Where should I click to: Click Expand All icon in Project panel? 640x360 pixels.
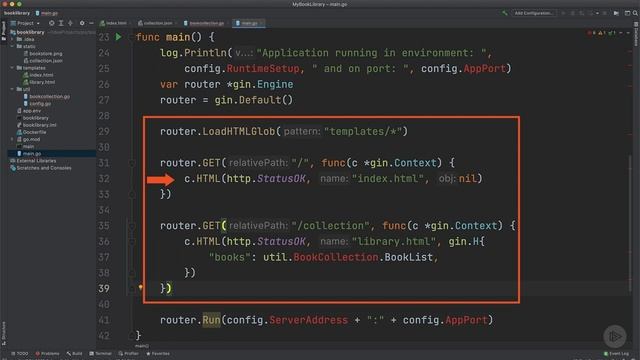click(61, 23)
